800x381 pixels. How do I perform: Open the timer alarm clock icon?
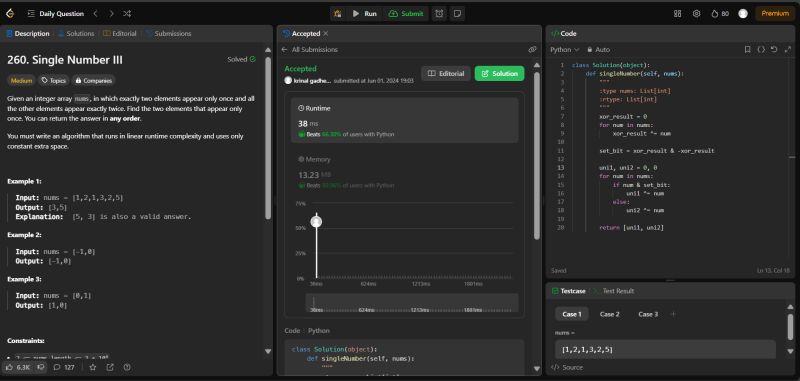pos(439,14)
